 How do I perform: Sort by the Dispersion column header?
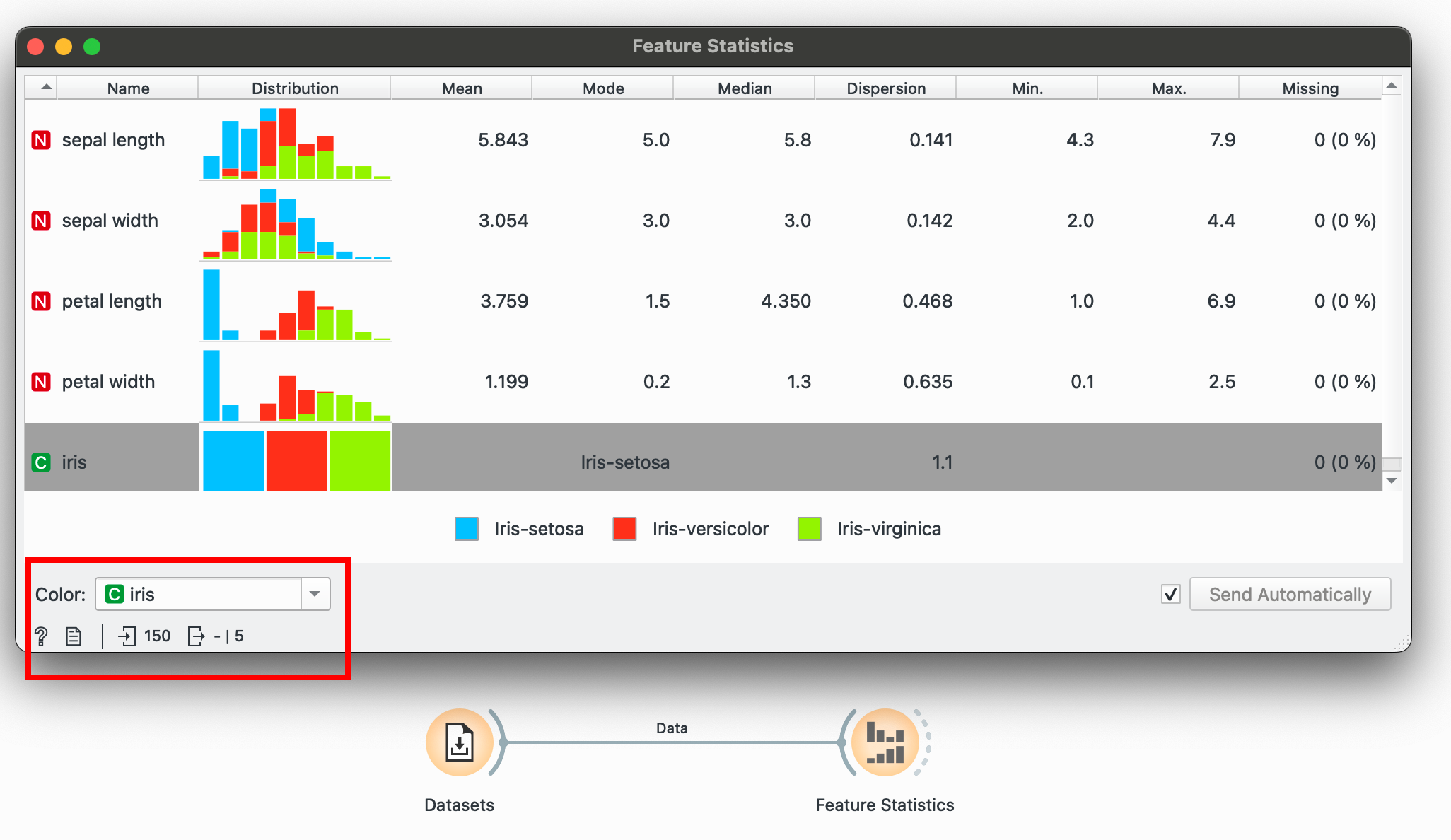pyautogui.click(x=886, y=88)
